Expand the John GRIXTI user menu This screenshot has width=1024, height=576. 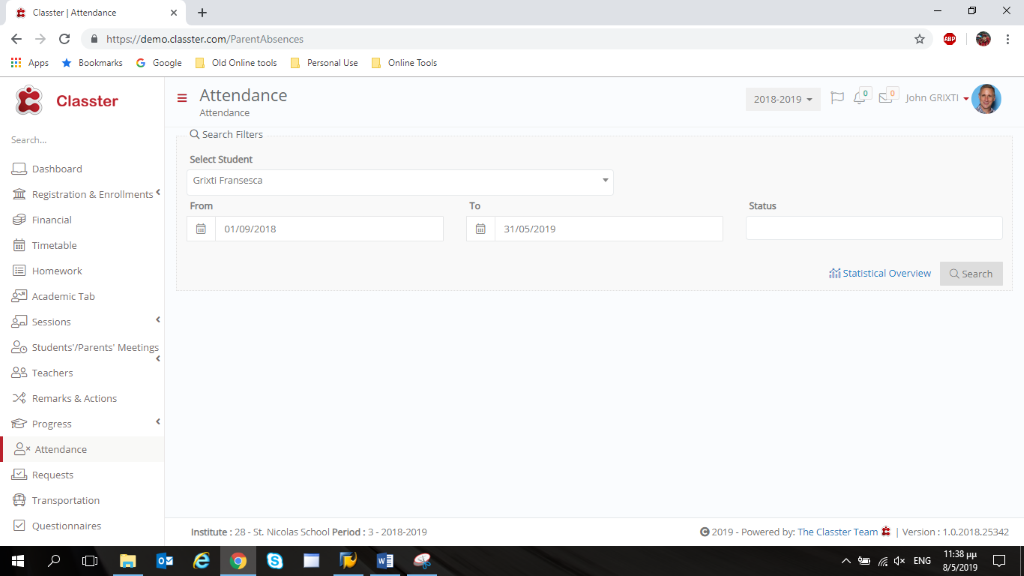tap(937, 98)
